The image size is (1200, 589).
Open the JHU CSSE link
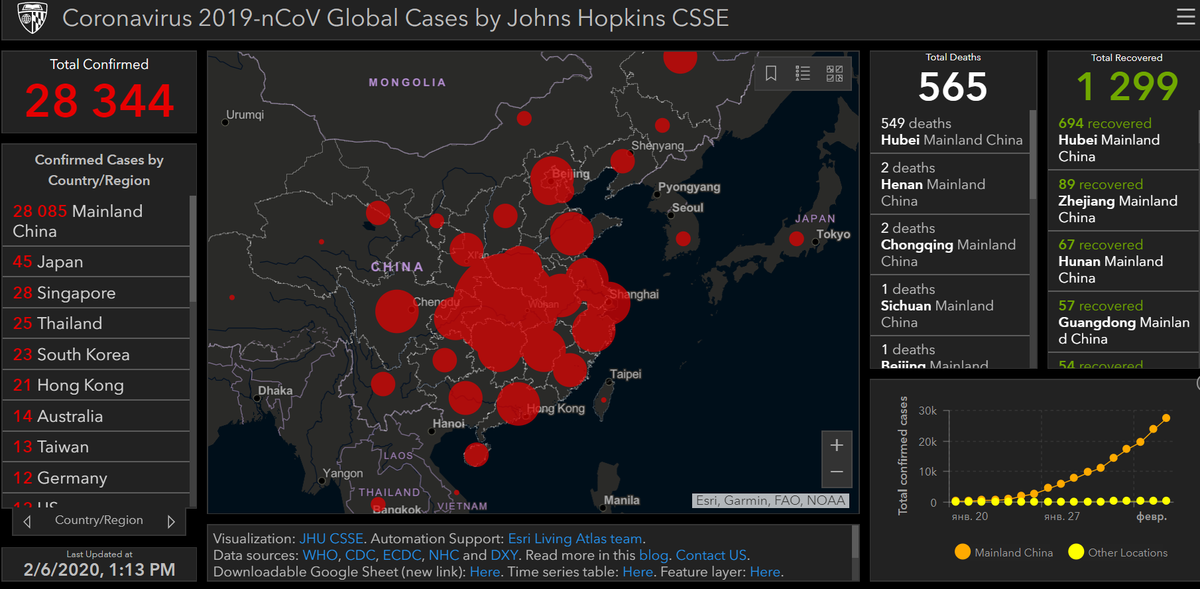coord(330,538)
